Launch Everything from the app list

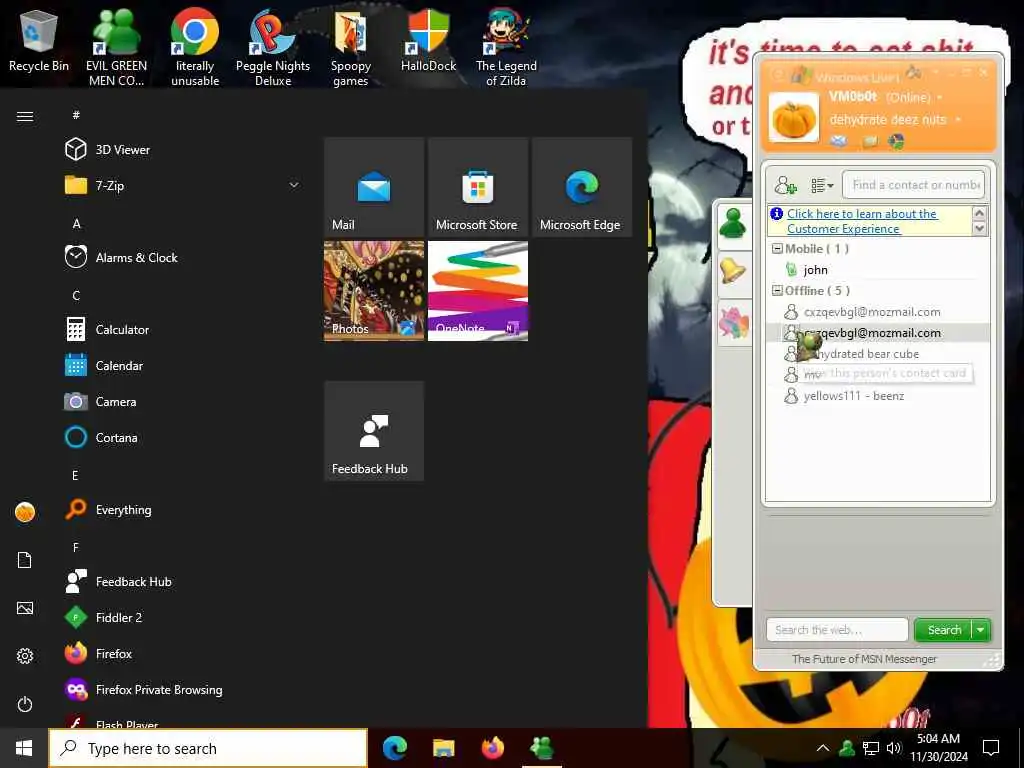click(123, 509)
